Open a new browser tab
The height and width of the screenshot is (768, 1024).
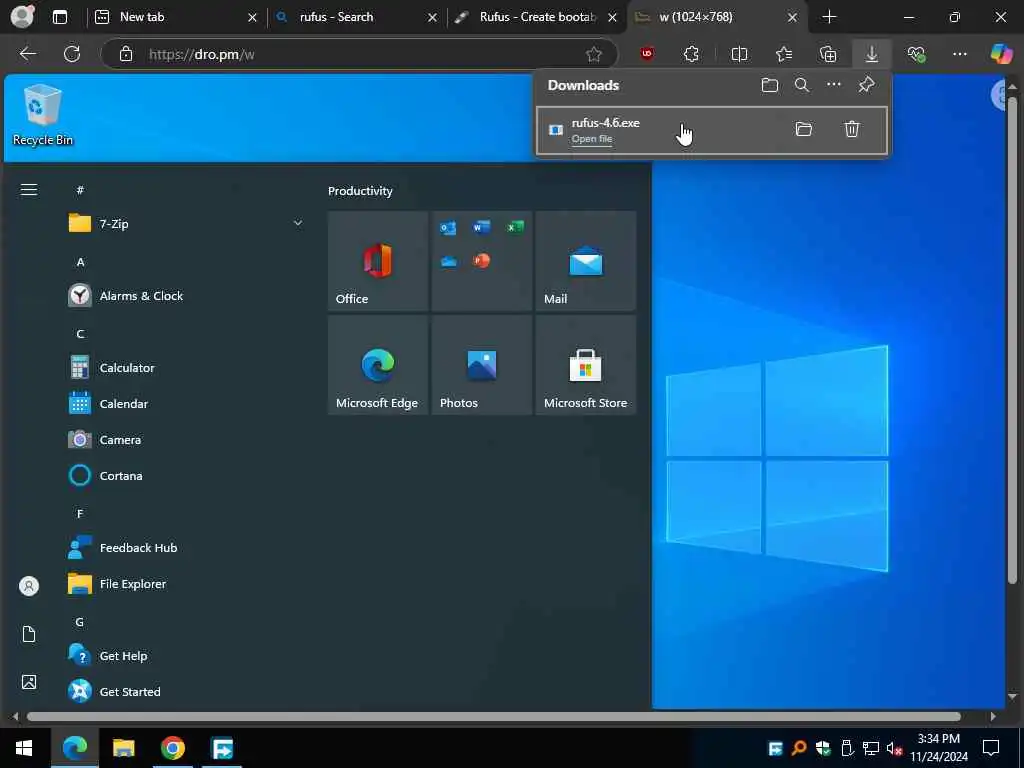(x=829, y=17)
